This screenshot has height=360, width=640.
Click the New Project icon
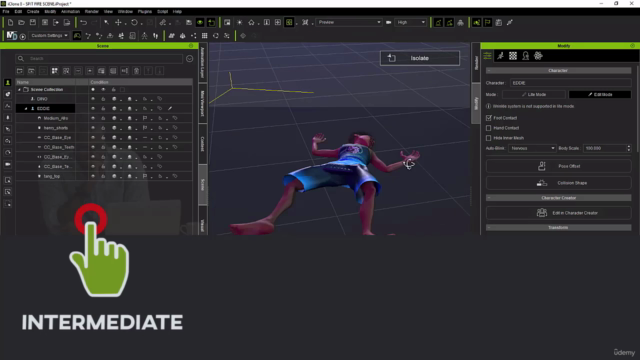[10, 22]
